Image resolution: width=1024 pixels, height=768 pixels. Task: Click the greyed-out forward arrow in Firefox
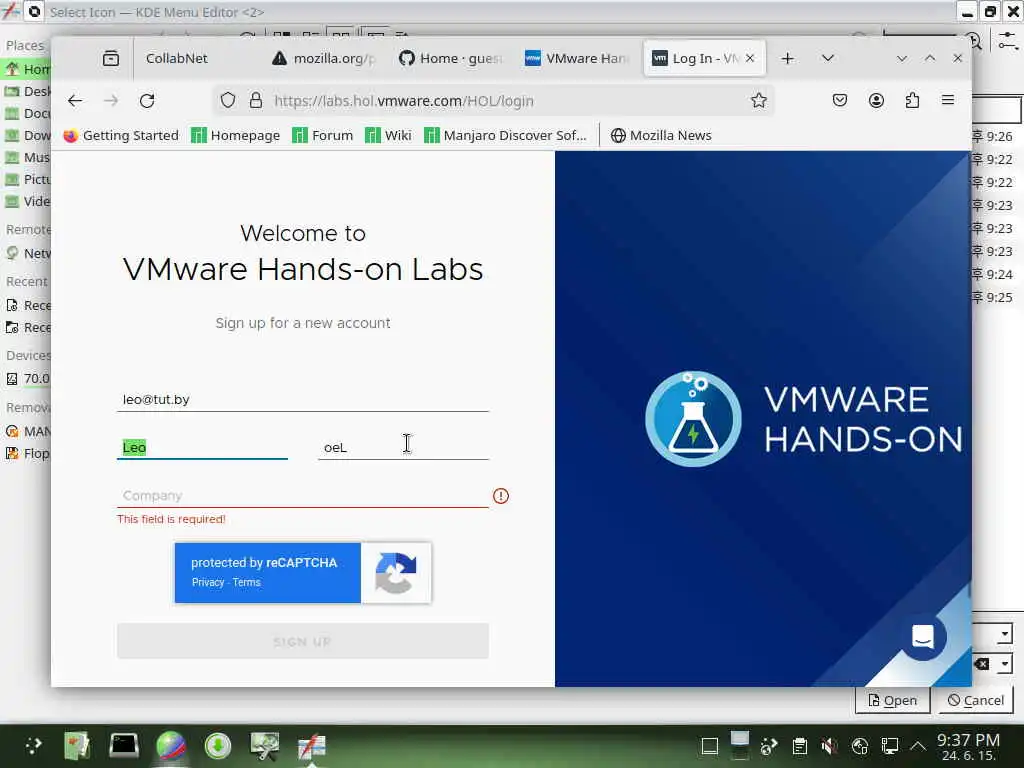pyautogui.click(x=111, y=101)
